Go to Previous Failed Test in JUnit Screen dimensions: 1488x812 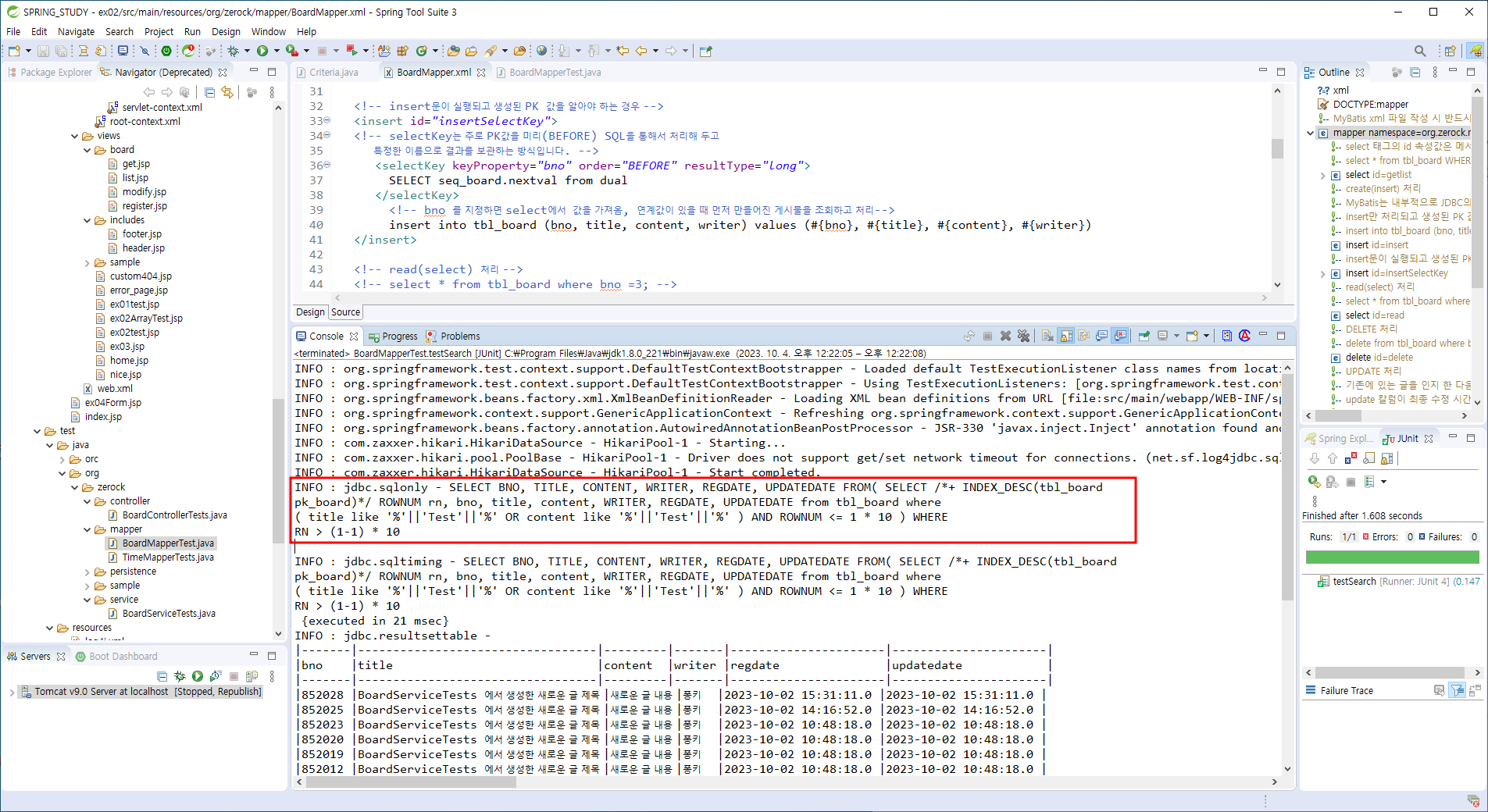point(1333,458)
